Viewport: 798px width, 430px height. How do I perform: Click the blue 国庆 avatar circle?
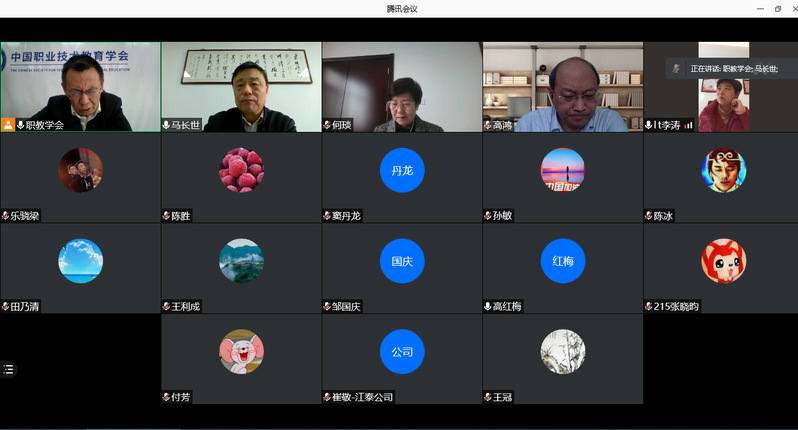tap(402, 261)
